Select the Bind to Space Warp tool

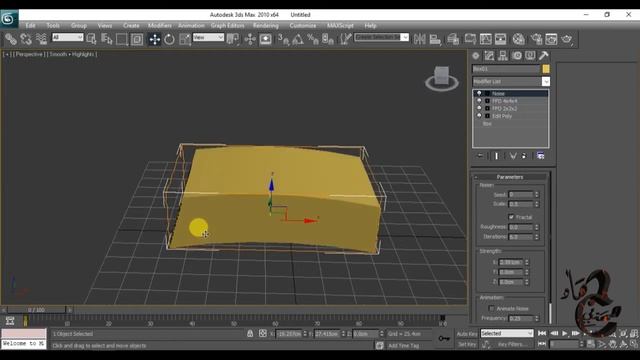(41, 39)
